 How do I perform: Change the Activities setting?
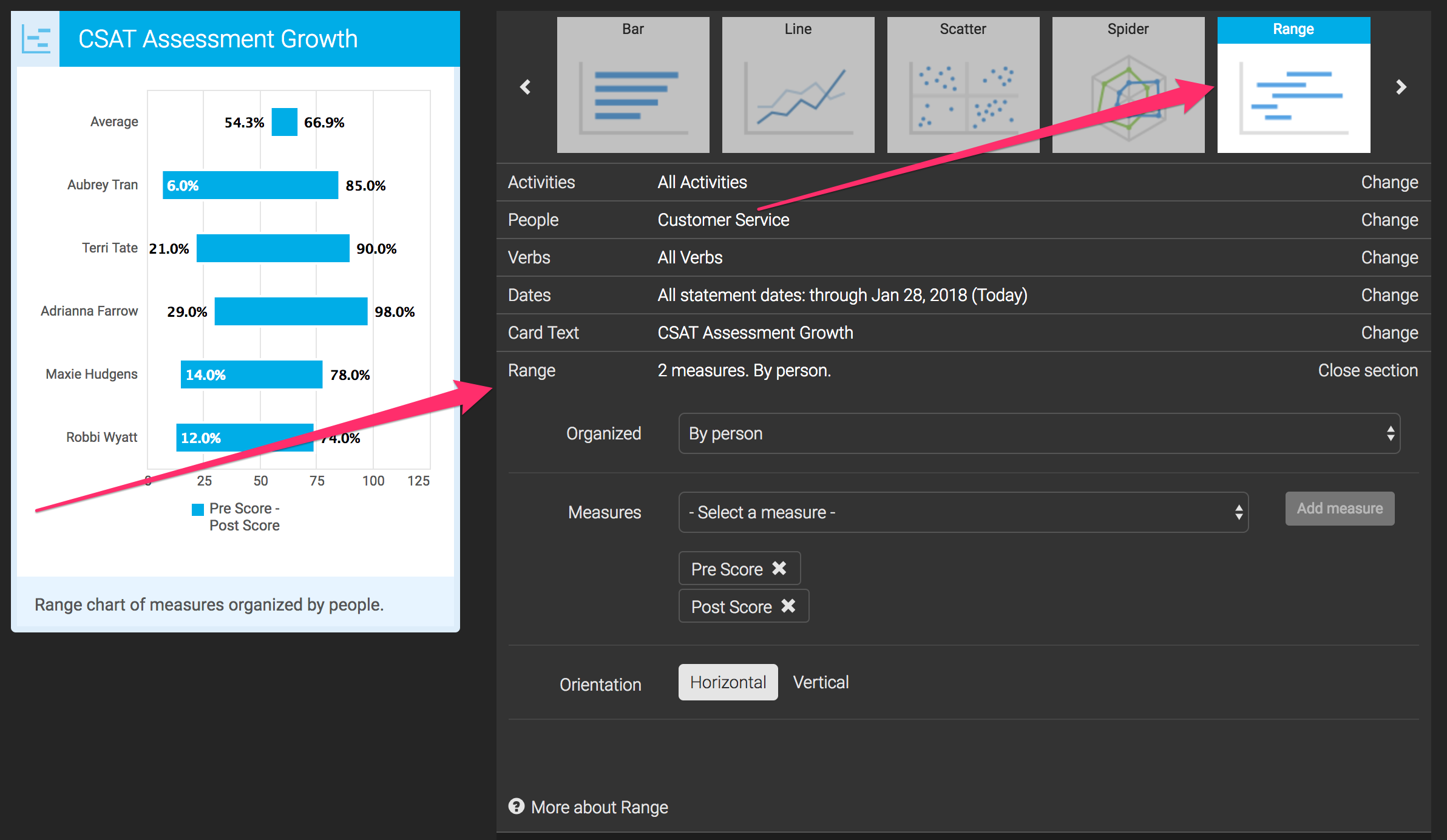coord(1389,182)
